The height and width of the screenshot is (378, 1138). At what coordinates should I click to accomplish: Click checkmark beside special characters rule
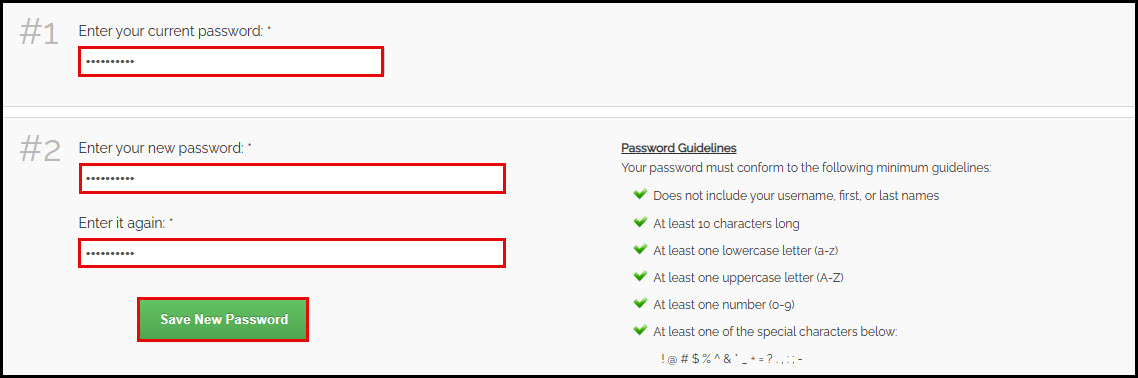[x=639, y=330]
